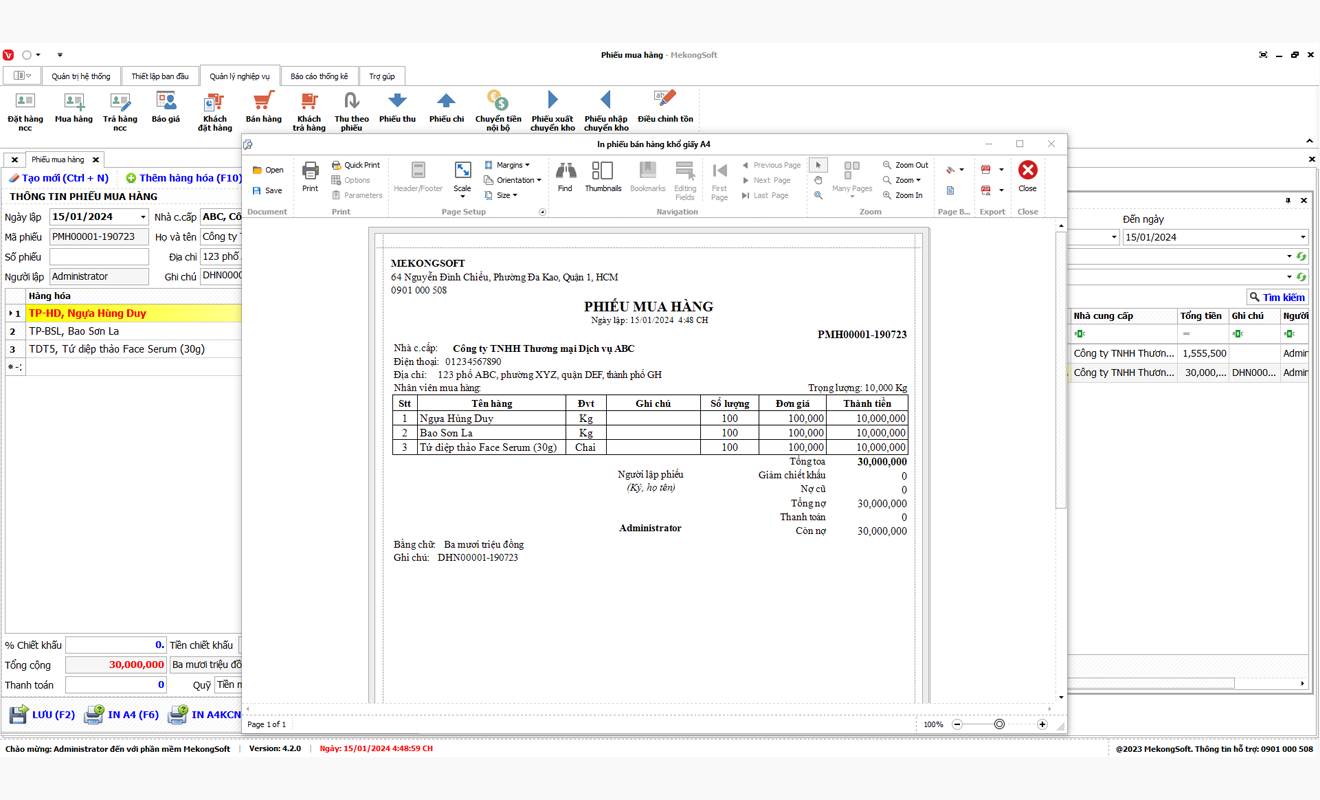1320x800 pixels.
Task: Switch to the Thiết lập ban đầu tab
Action: [160, 76]
